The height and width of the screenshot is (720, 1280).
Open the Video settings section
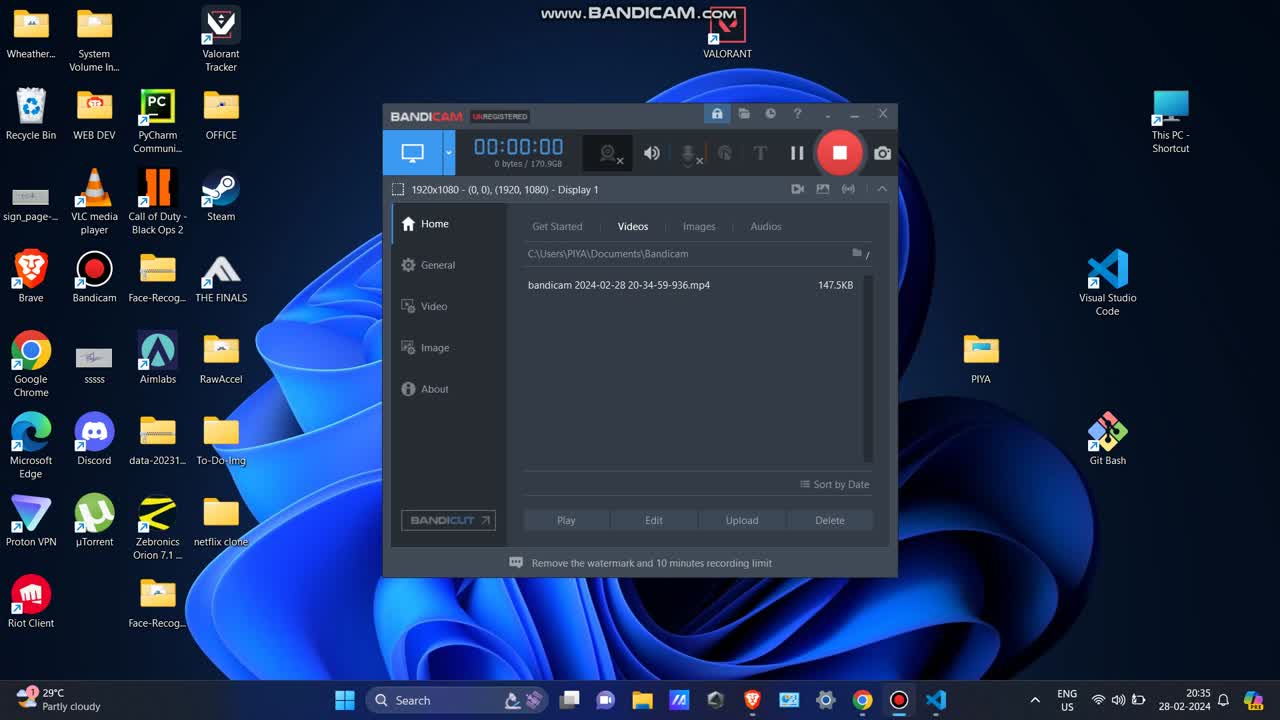click(x=448, y=306)
